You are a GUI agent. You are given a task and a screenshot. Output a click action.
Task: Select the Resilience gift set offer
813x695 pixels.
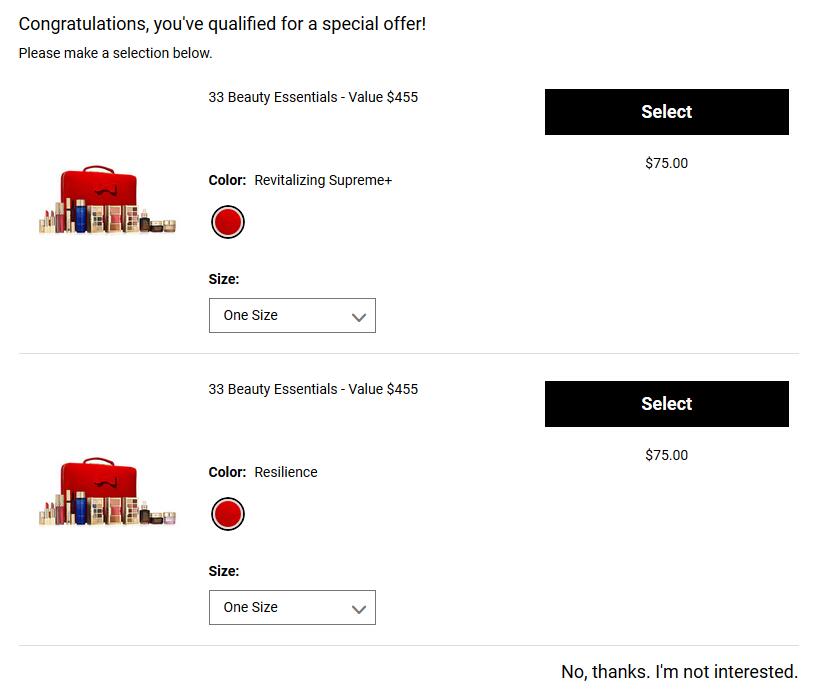pos(666,404)
